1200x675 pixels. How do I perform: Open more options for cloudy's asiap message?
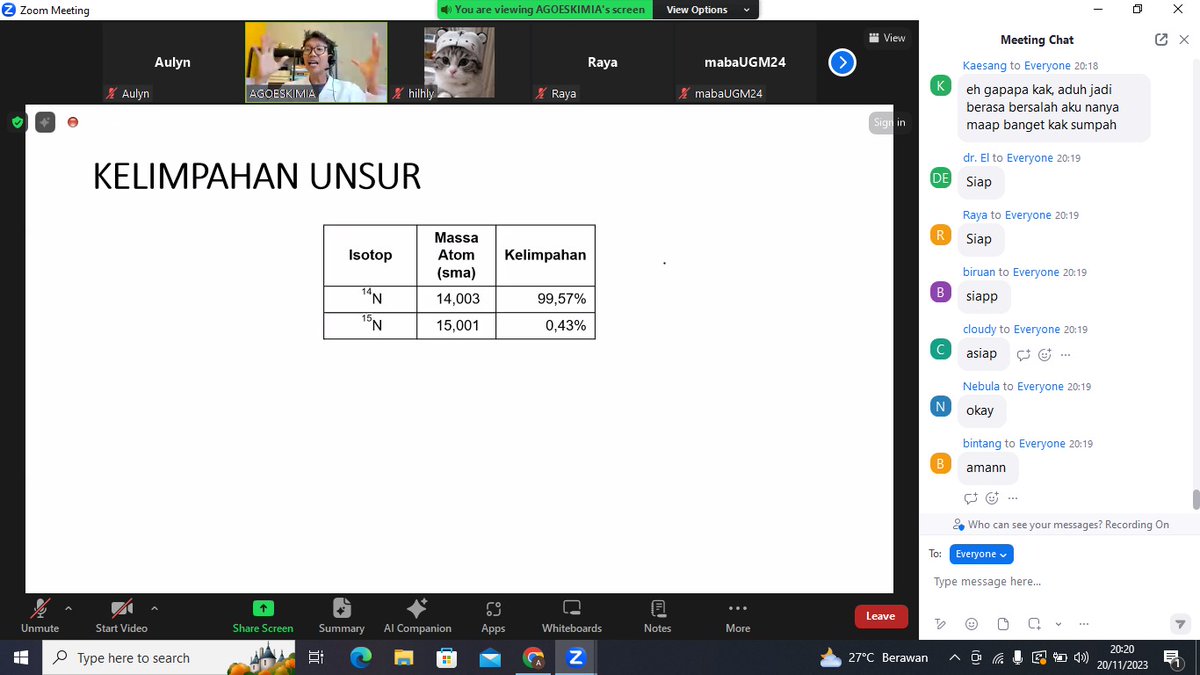point(1066,354)
